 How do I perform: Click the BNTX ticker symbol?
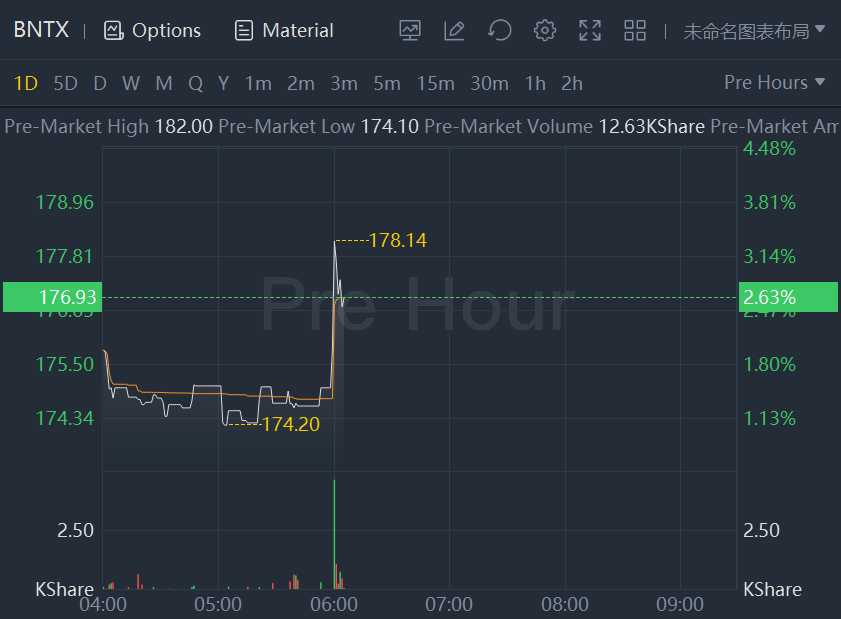click(x=41, y=30)
